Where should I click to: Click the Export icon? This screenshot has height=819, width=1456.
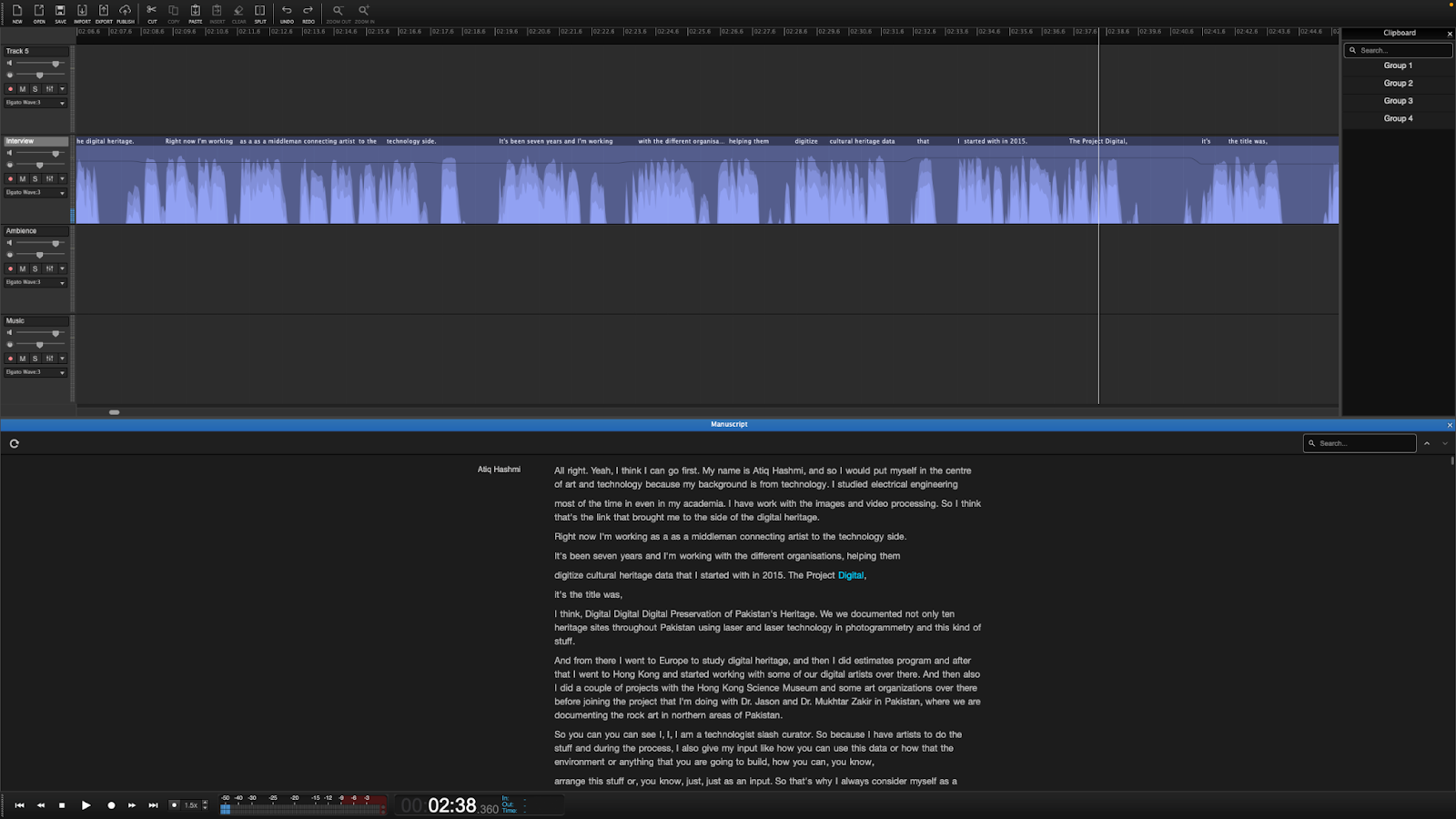tap(104, 14)
